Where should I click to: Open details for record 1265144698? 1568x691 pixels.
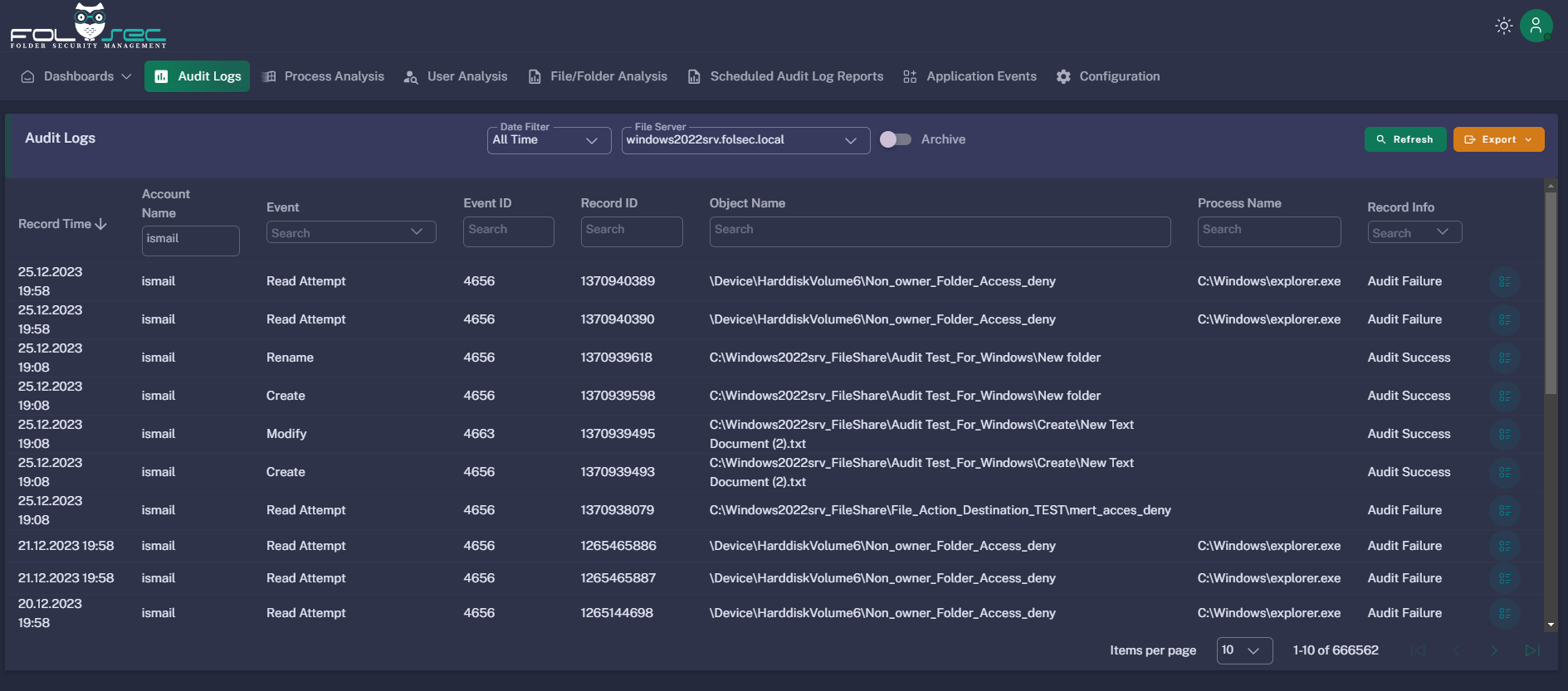tap(1504, 614)
